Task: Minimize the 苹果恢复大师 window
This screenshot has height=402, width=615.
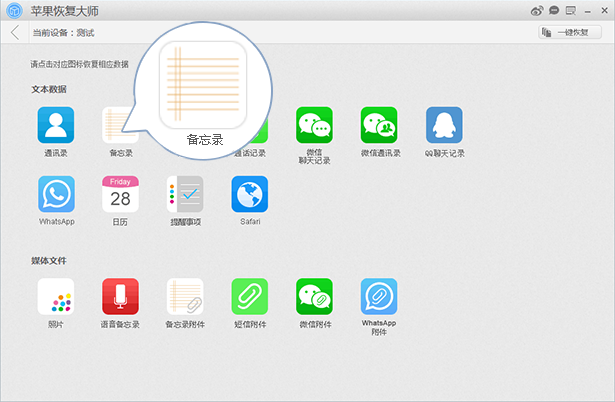Action: pyautogui.click(x=588, y=11)
